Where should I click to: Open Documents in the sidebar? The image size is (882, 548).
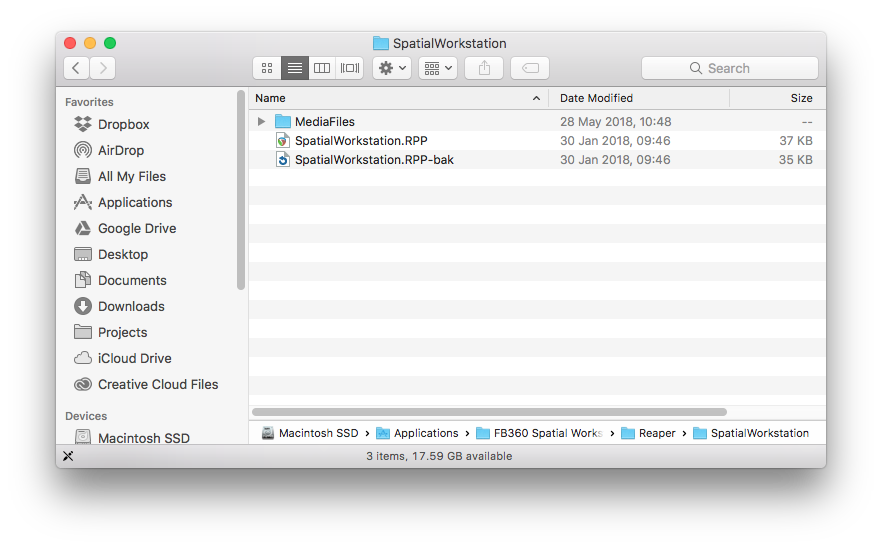click(x=120, y=280)
